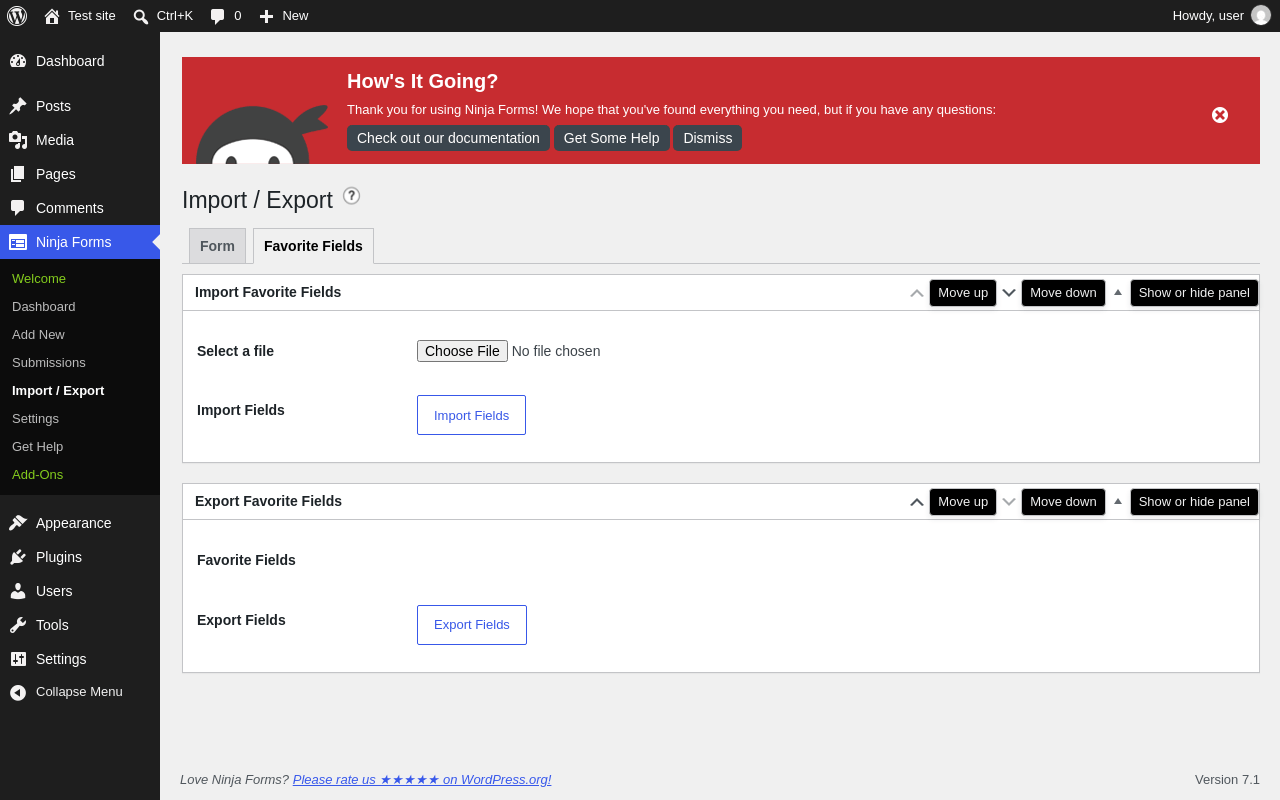Click the No file chosen text
Image resolution: width=1280 pixels, height=800 pixels.
(556, 351)
